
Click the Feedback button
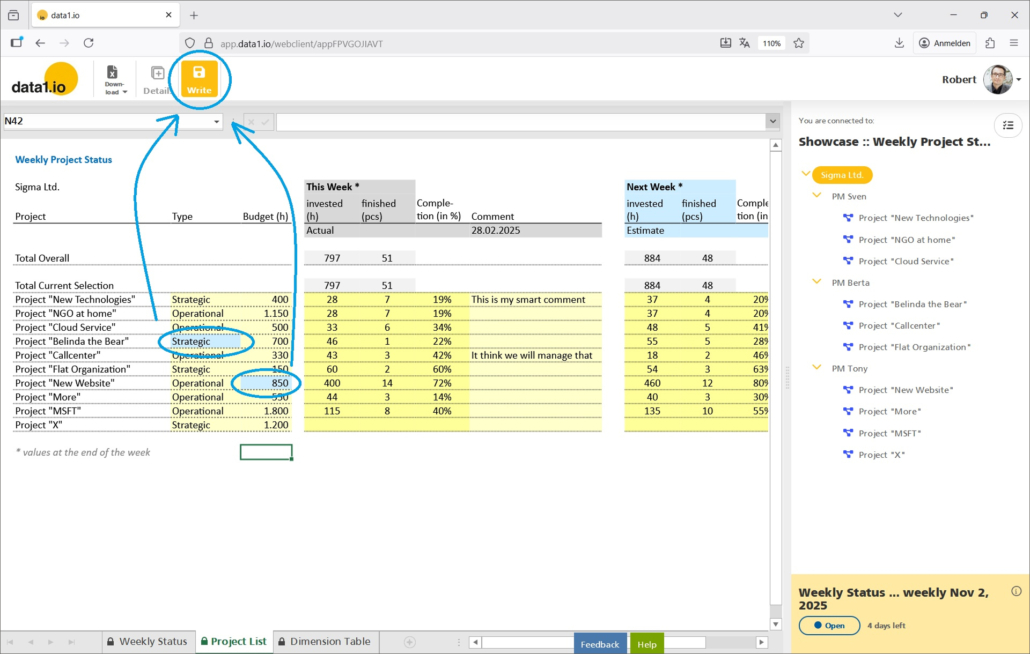click(600, 644)
